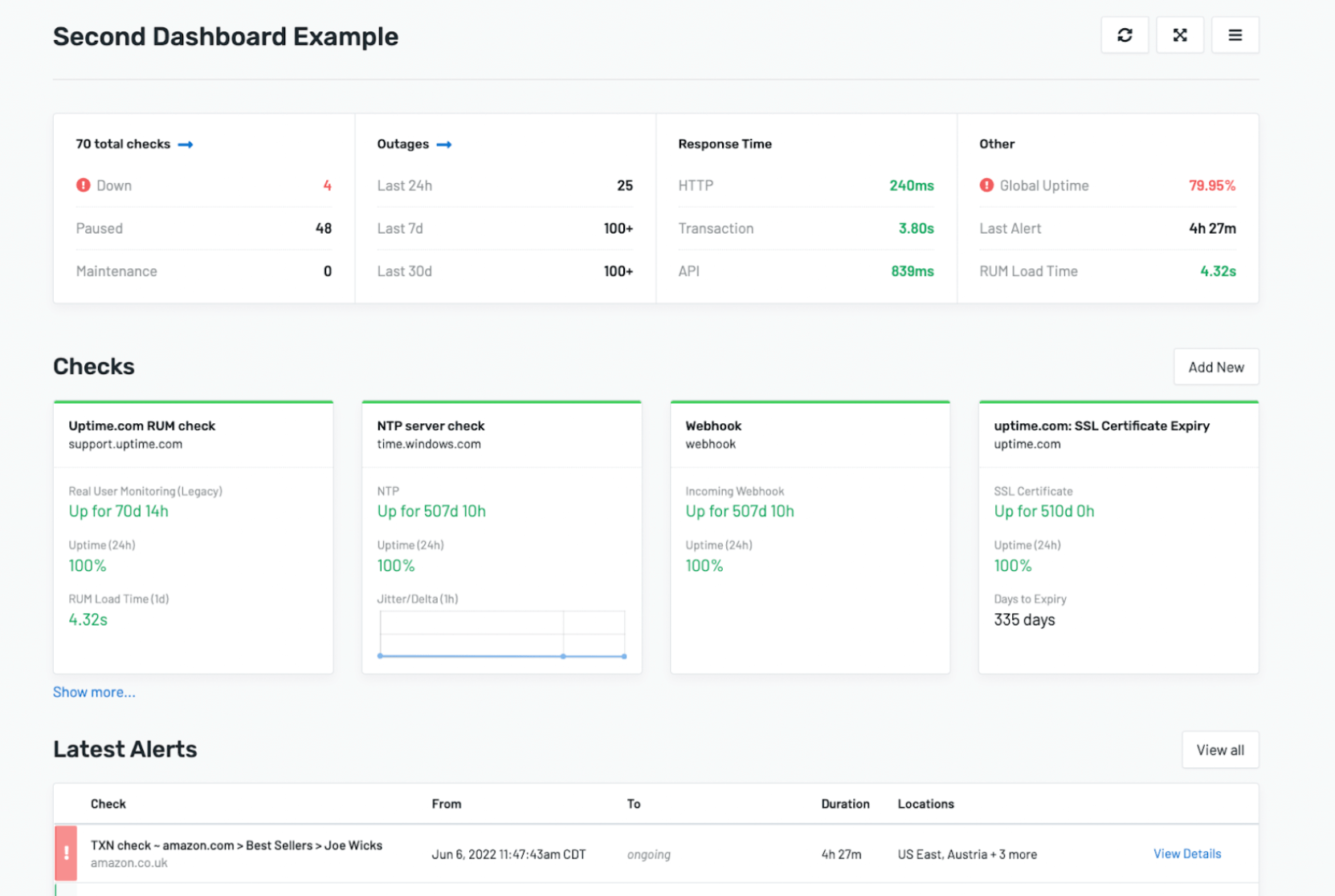Screen dimensions: 1335x896
Task: Click the Add New button
Action: 1215,367
